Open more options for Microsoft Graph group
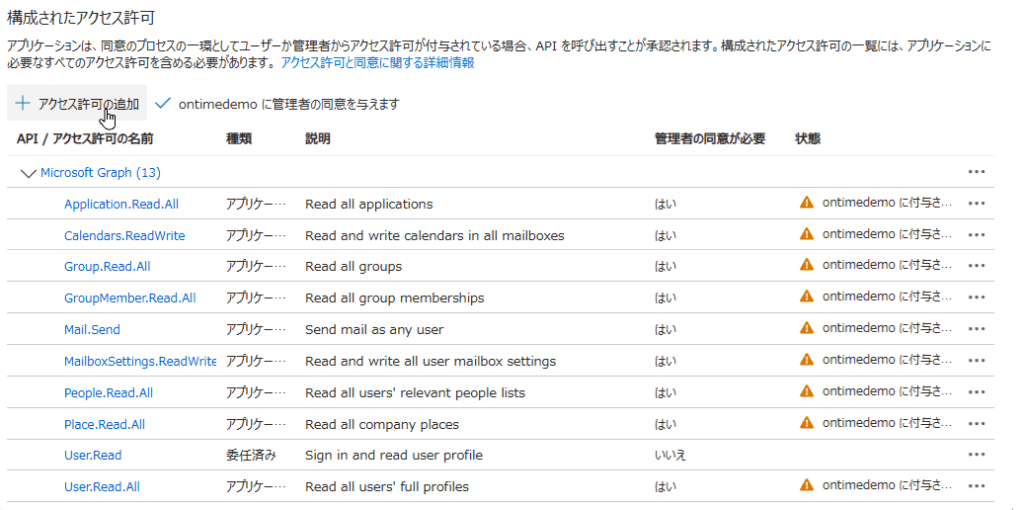 [x=976, y=172]
